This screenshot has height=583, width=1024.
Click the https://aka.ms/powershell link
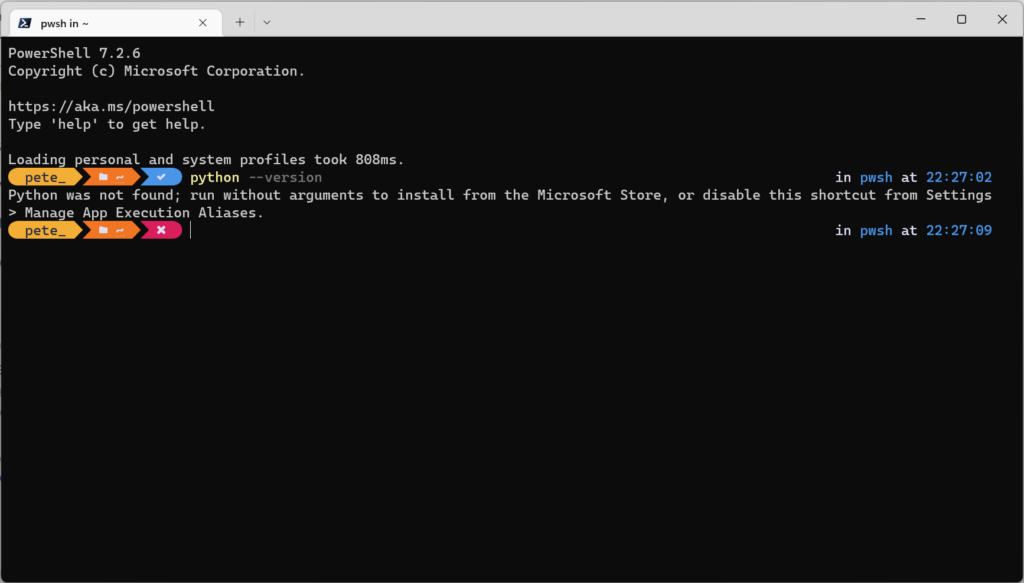111,106
